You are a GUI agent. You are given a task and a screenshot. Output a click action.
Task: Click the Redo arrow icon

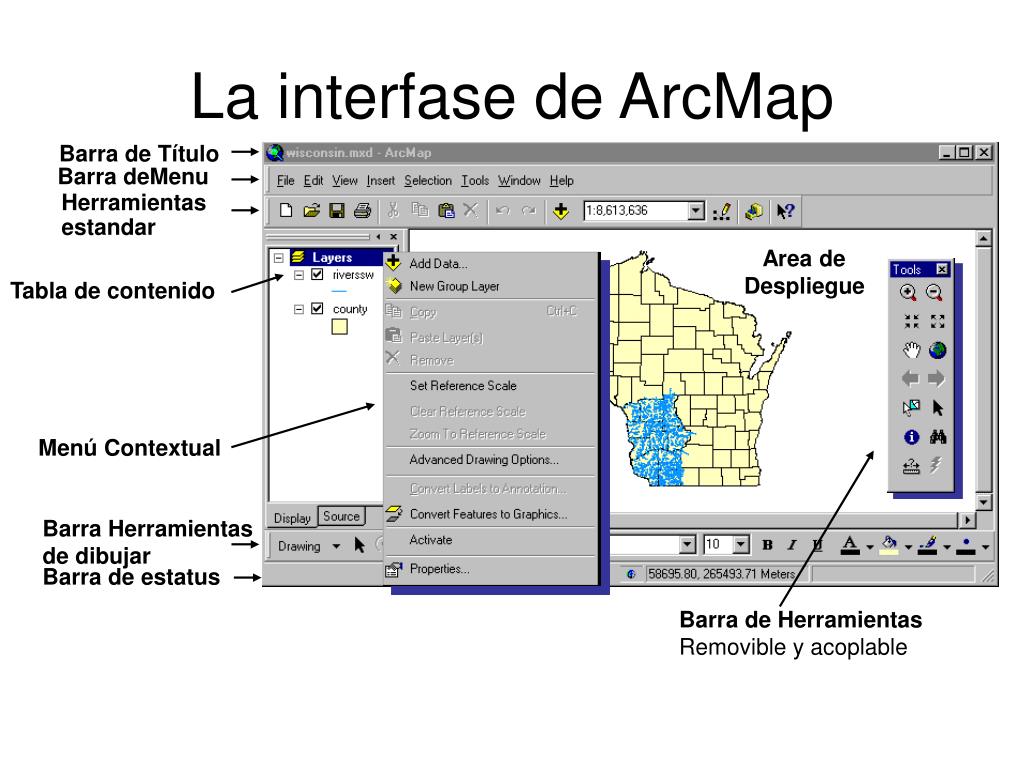point(528,210)
